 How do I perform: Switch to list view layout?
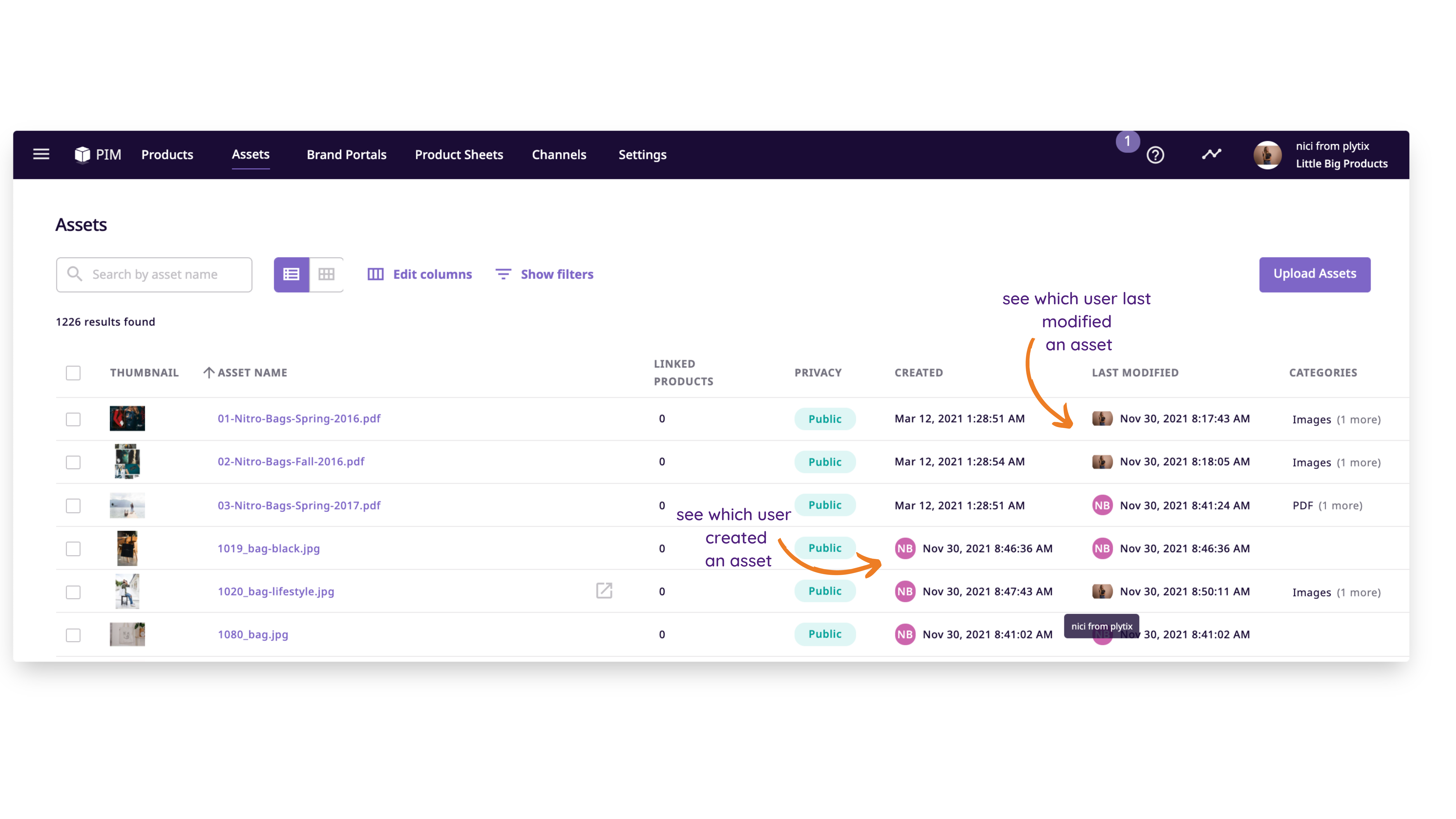tap(291, 275)
